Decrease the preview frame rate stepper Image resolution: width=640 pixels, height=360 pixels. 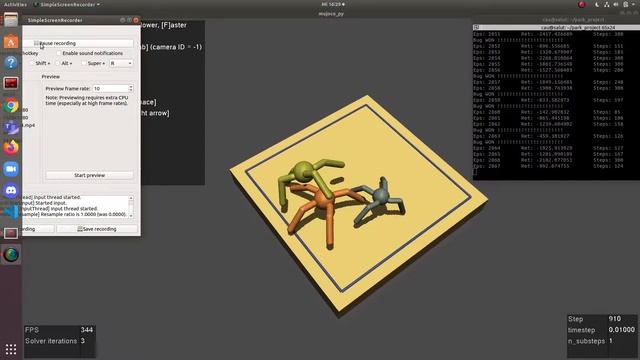131,90
